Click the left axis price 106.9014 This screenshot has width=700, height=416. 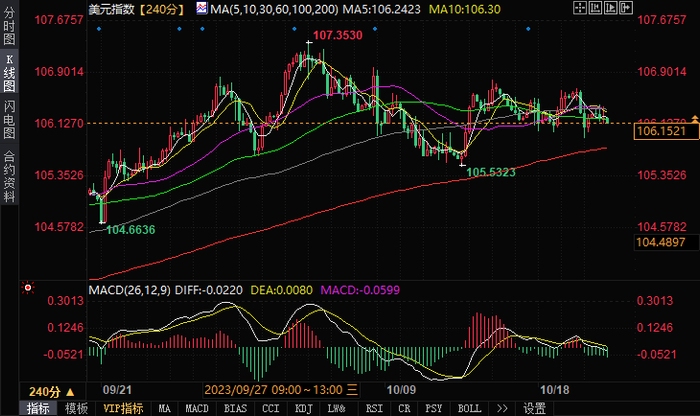point(59,72)
